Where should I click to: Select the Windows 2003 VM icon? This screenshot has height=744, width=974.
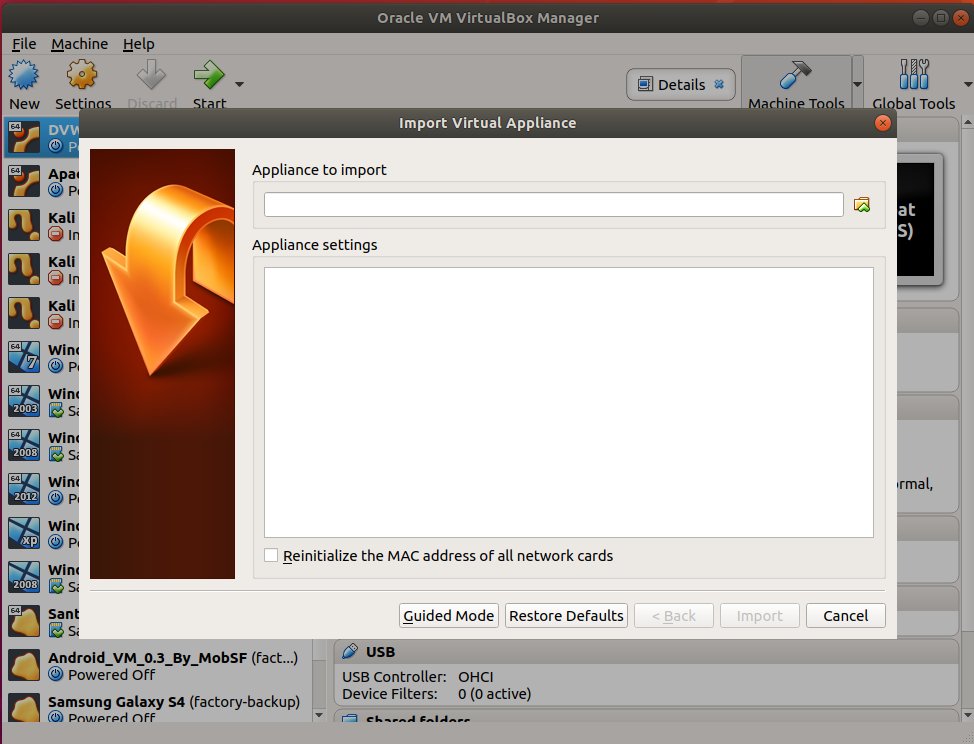pyautogui.click(x=24, y=401)
